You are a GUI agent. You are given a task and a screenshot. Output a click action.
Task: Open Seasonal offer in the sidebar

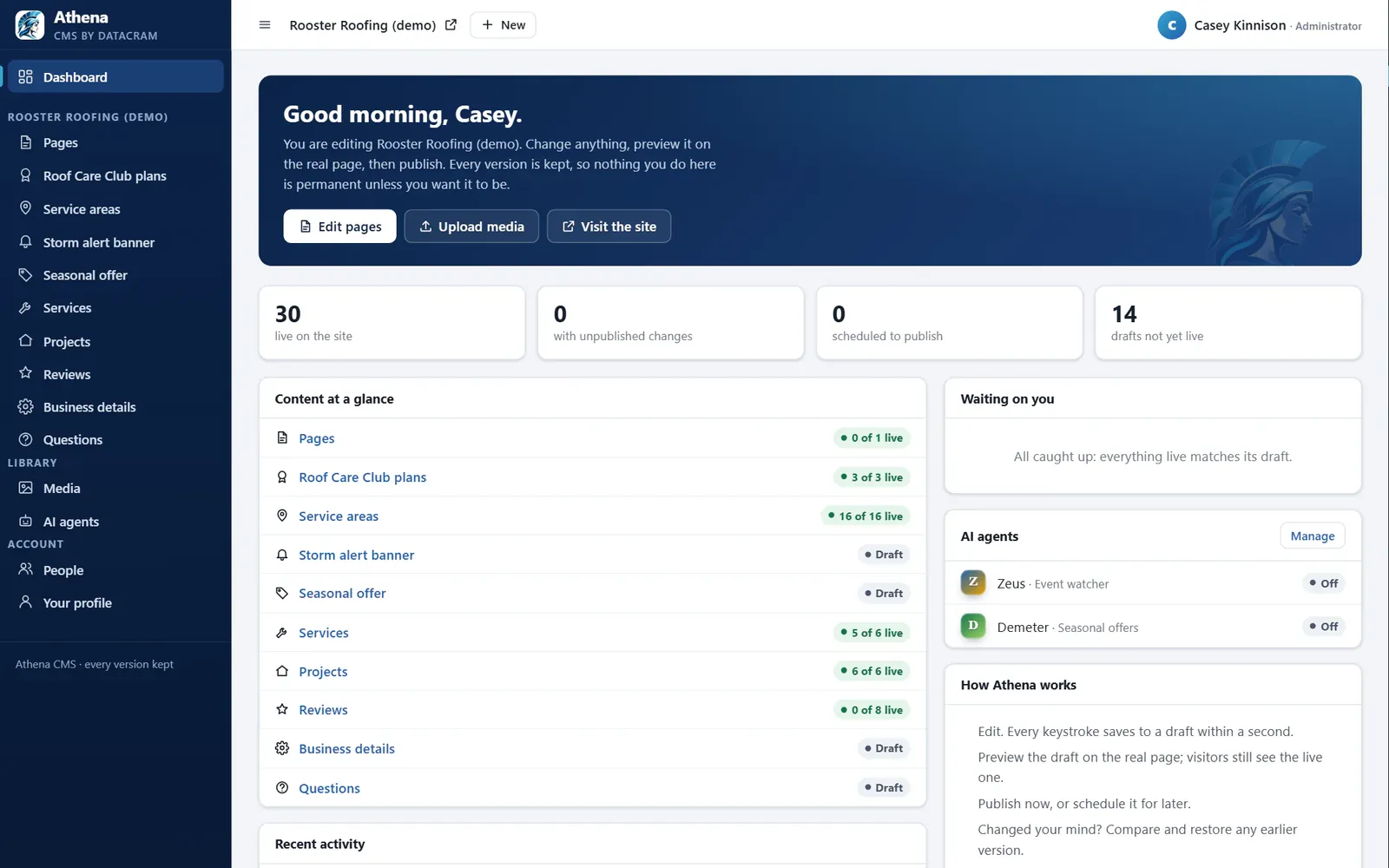coord(115,275)
